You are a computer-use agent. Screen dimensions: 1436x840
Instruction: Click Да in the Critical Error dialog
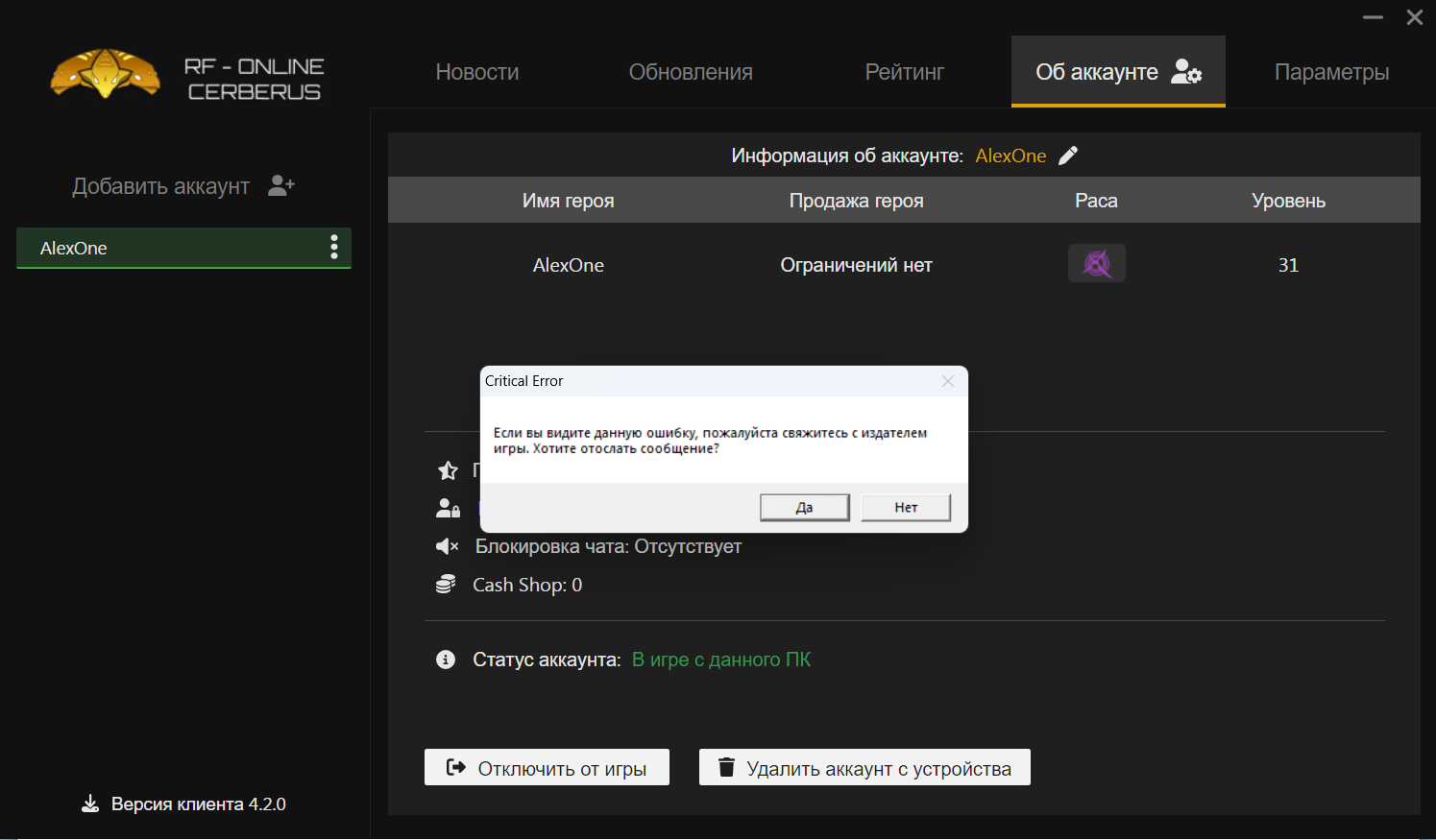pyautogui.click(x=805, y=507)
